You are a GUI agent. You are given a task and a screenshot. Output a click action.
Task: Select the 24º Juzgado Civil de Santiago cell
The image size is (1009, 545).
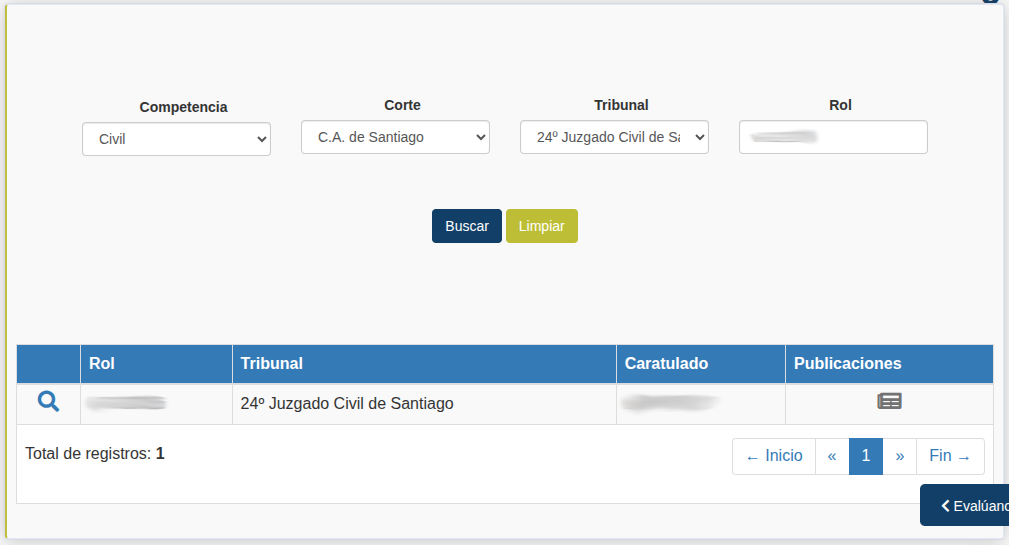pos(347,404)
